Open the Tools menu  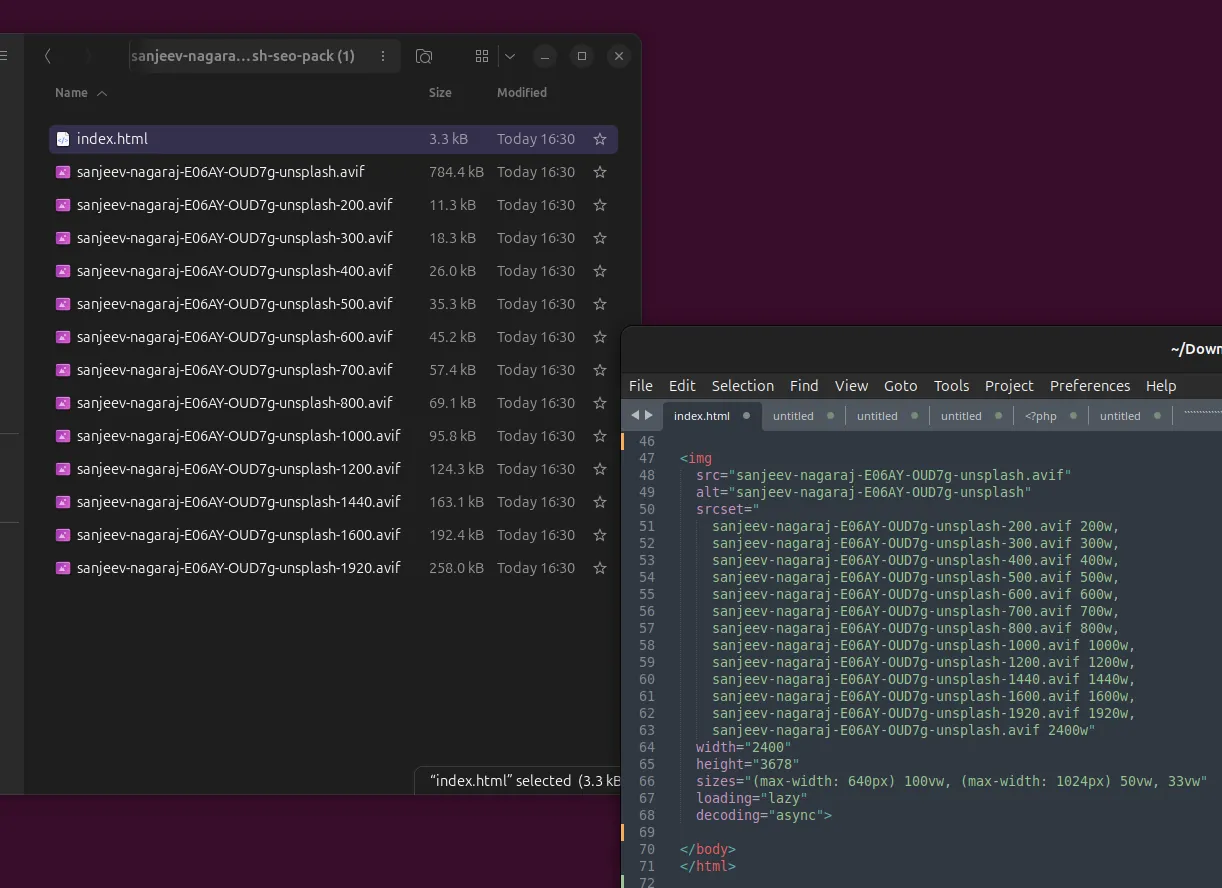click(x=952, y=386)
